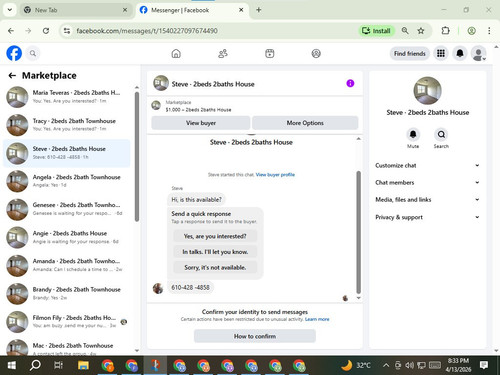500x375 pixels.
Task: Open Brandy 2beds 2bath Townhouse chat
Action: pos(67,294)
